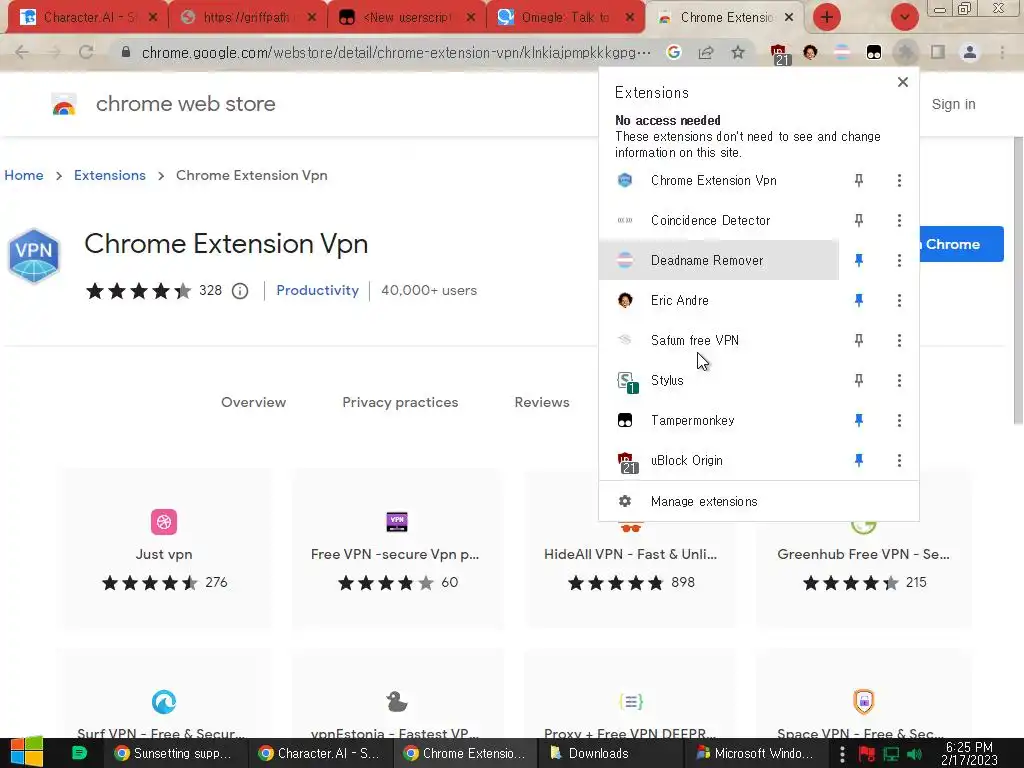Screen dimensions: 1024x768
Task: Open more options for Coincidence Detector
Action: tap(899, 220)
